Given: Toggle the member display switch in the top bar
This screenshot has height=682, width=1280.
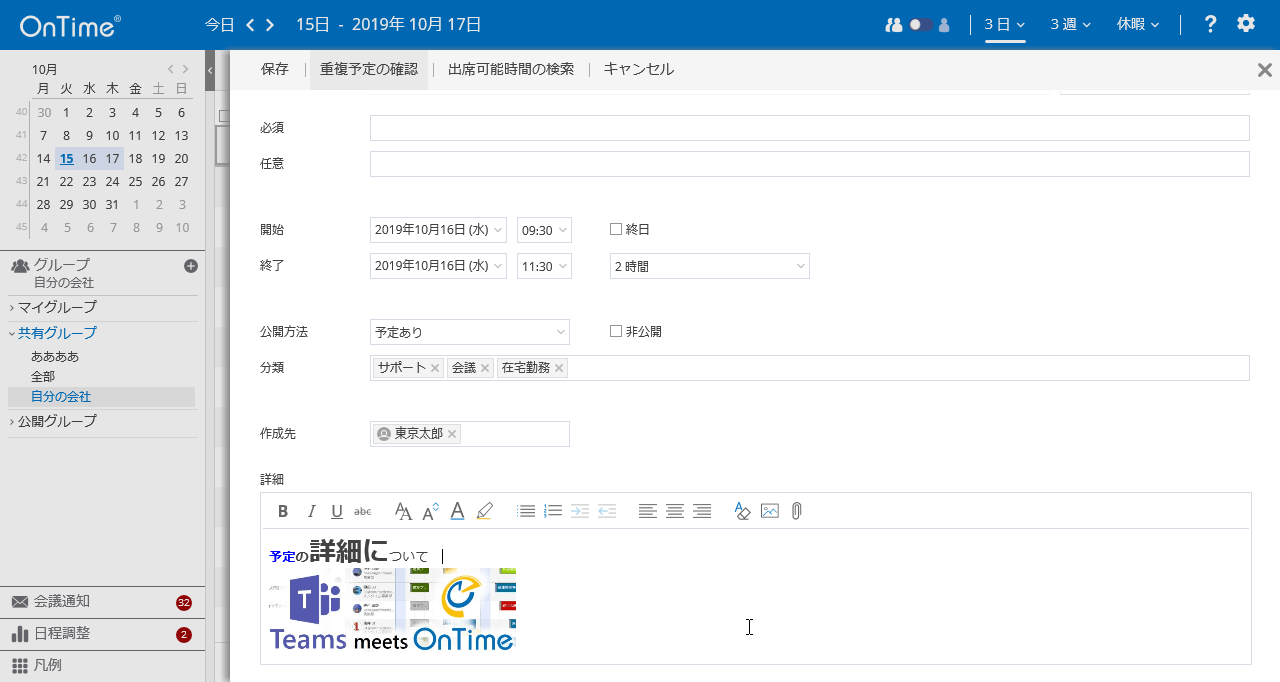Looking at the screenshot, I should 917,24.
